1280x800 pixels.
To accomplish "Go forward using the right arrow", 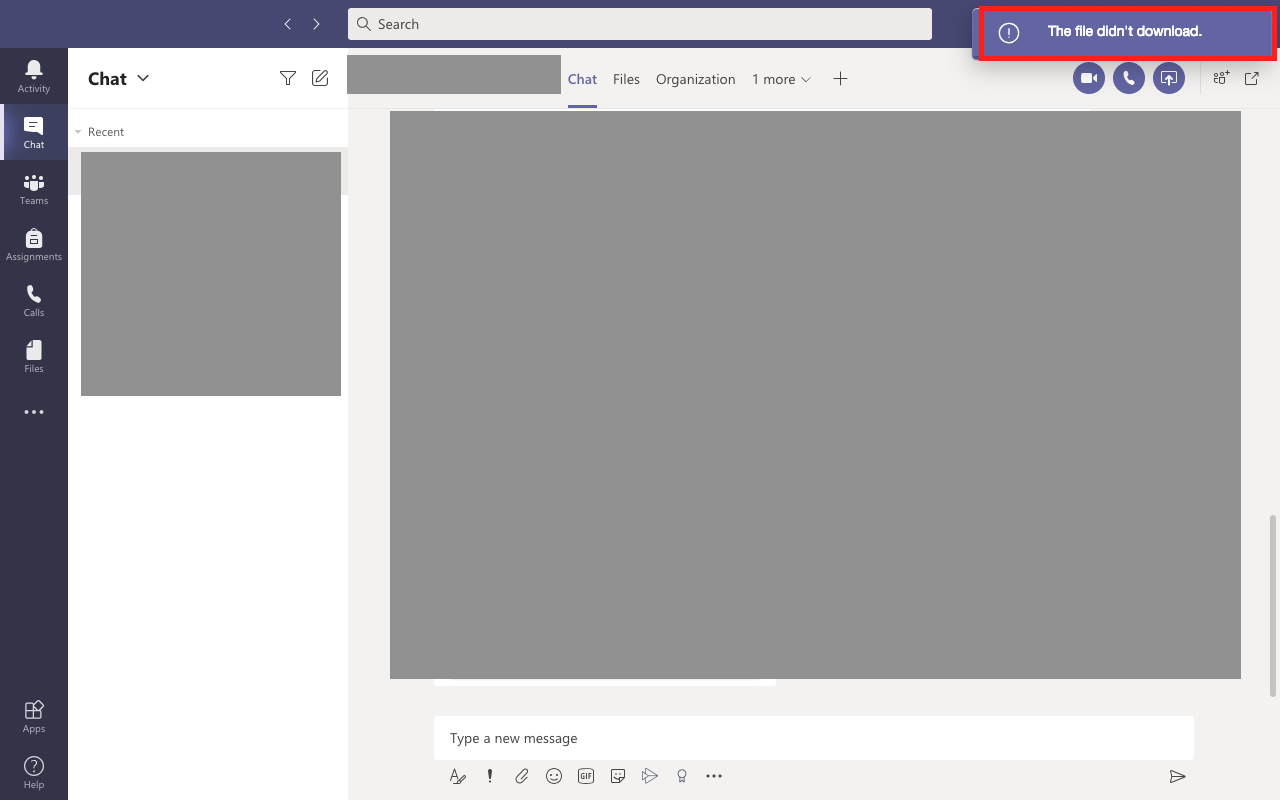I will 316,24.
